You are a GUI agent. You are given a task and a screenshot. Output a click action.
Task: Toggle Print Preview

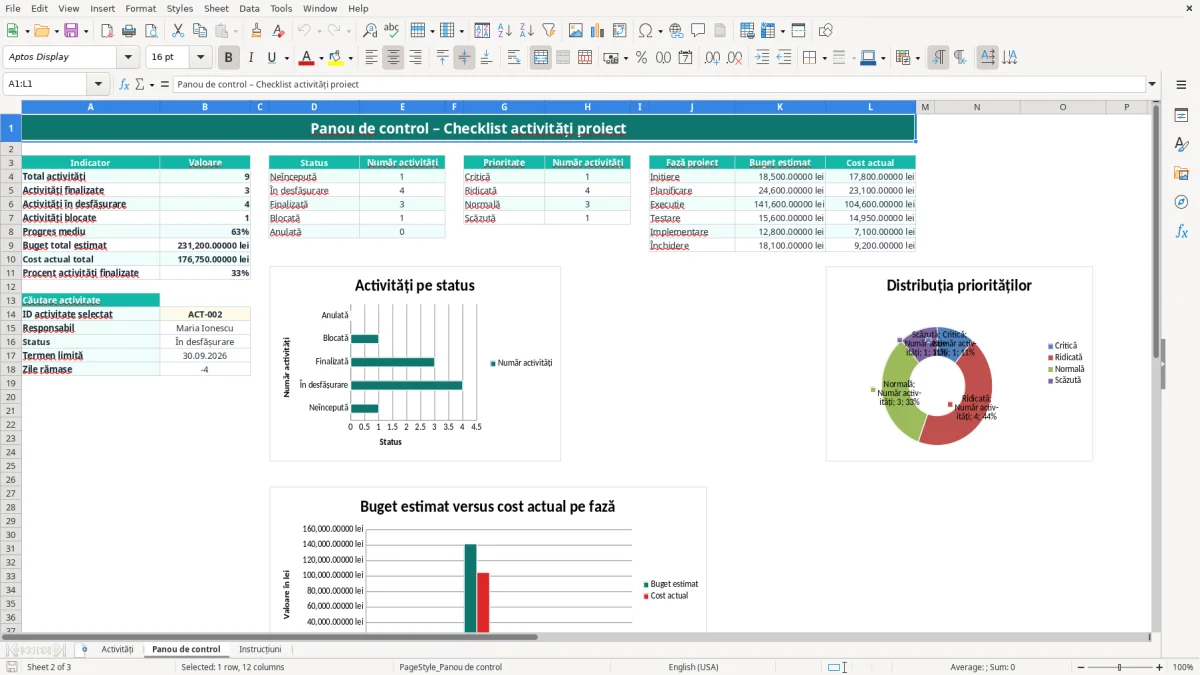[151, 31]
